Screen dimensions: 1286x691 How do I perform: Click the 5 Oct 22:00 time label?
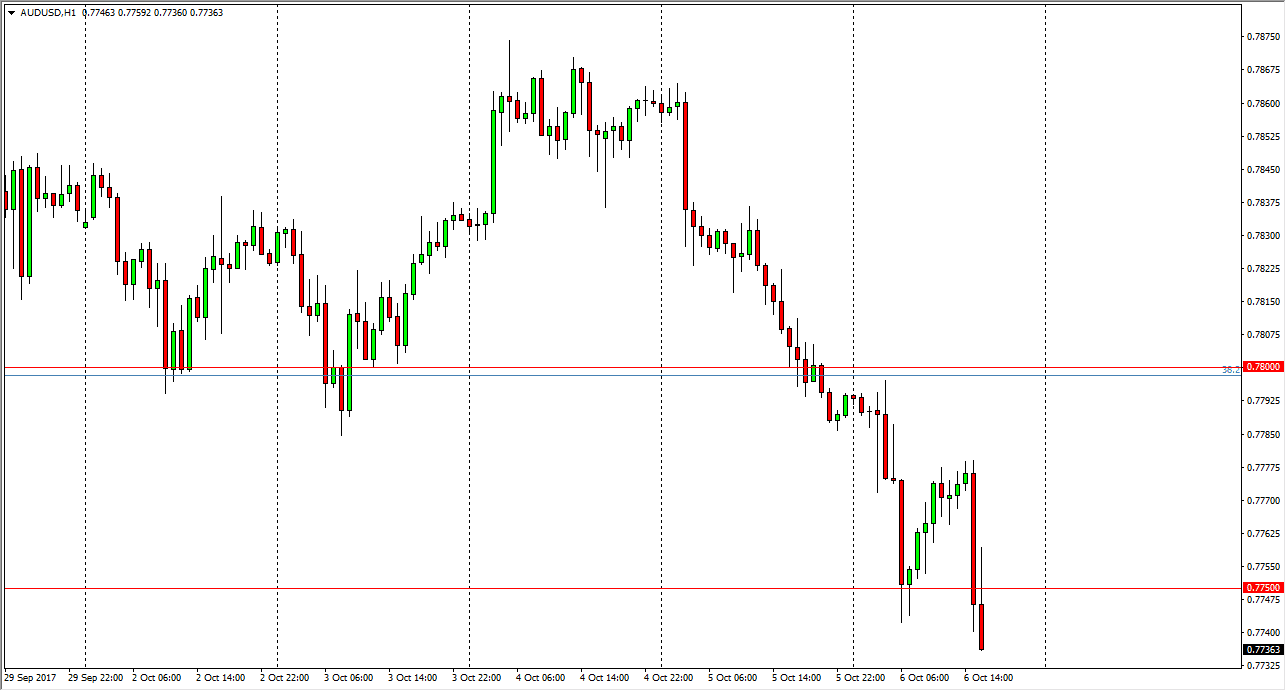pos(861,678)
